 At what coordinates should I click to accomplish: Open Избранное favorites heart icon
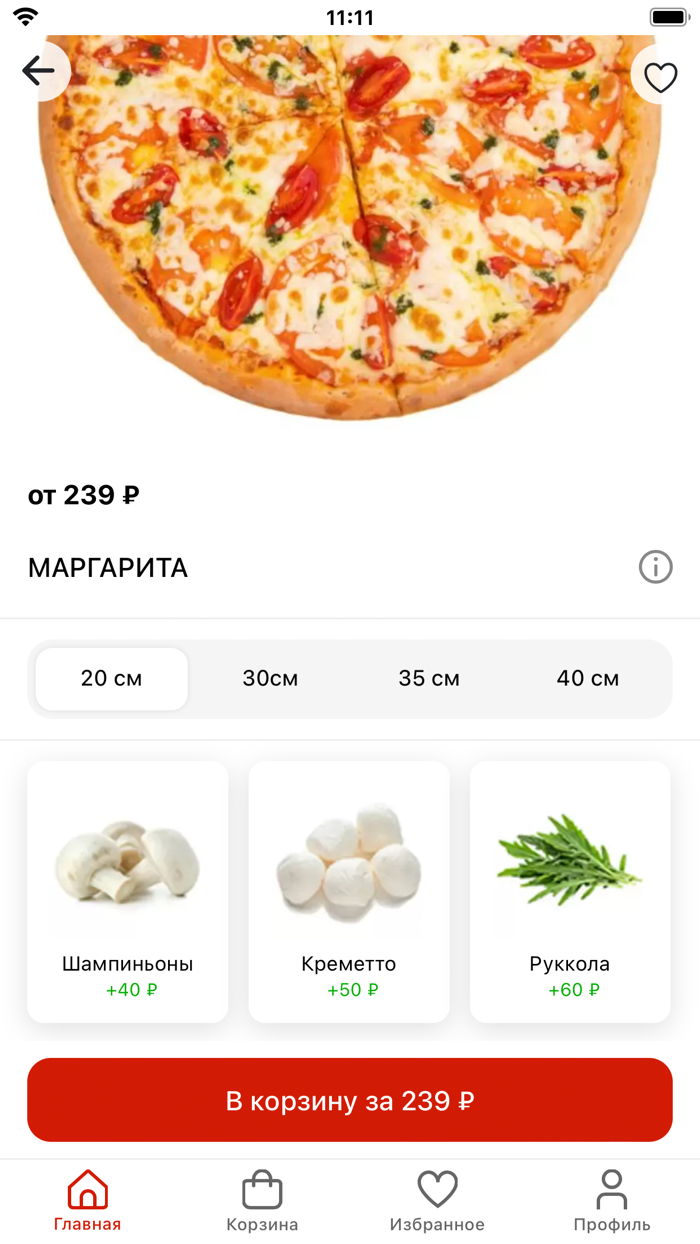tap(436, 1189)
